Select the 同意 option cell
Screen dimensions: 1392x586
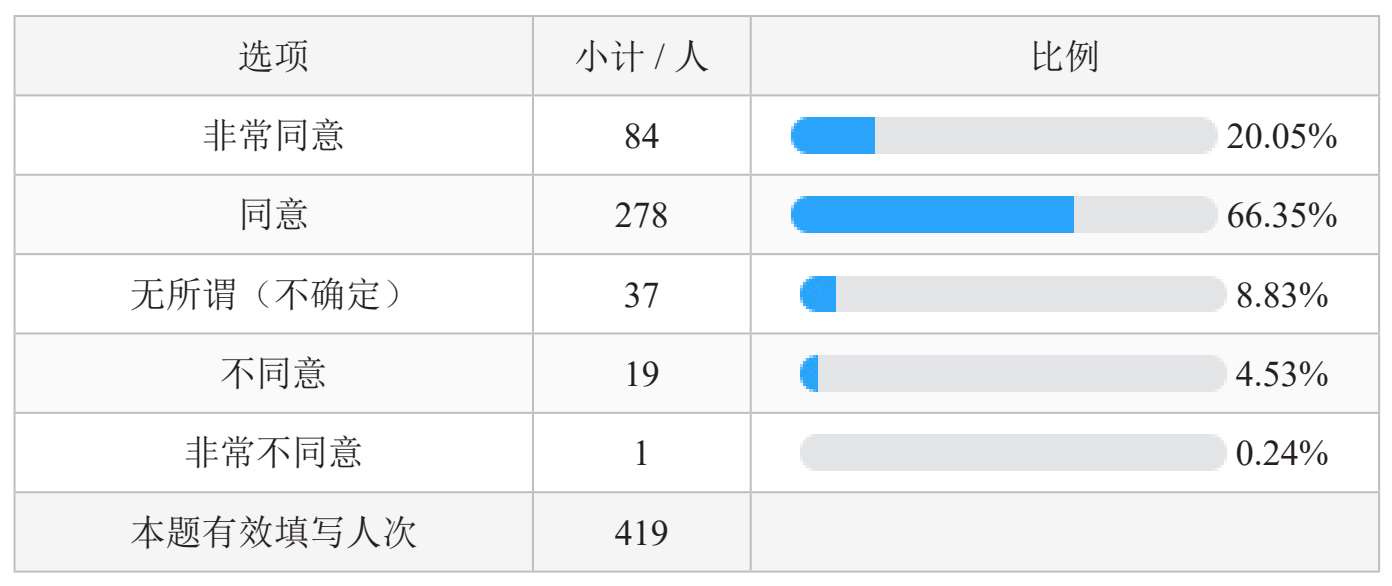(x=274, y=214)
